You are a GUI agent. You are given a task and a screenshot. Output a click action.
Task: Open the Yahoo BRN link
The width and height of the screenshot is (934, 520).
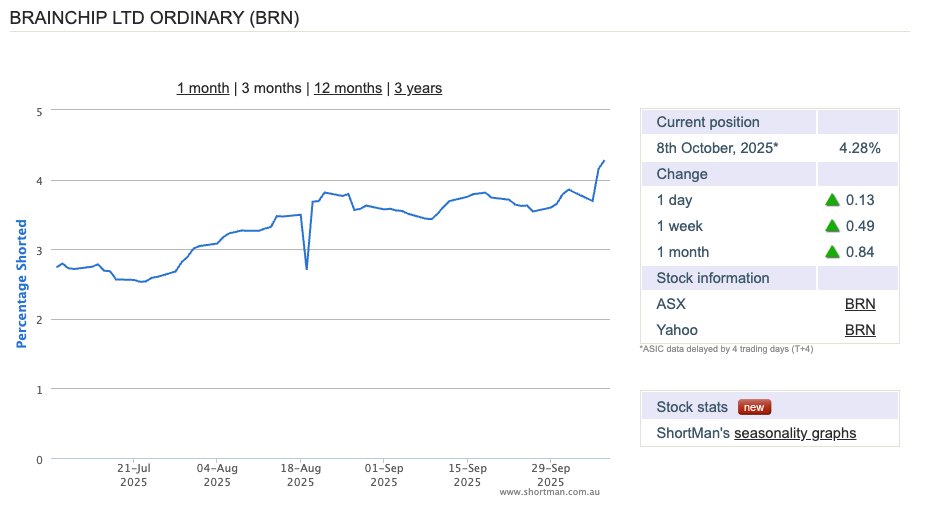pyautogui.click(x=860, y=330)
